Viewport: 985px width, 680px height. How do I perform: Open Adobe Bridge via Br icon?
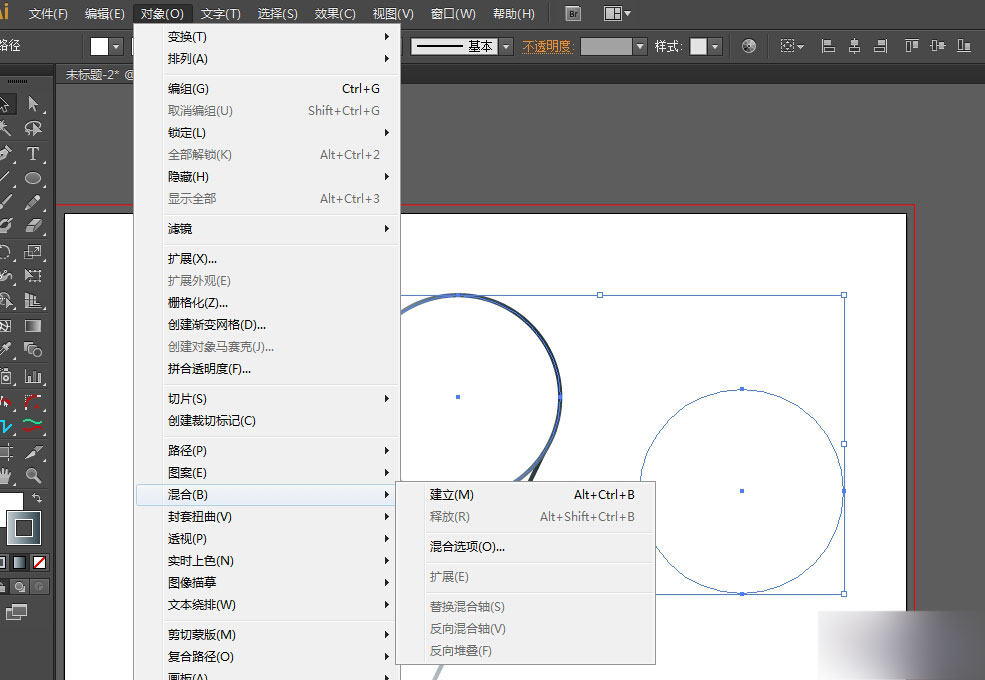click(573, 14)
